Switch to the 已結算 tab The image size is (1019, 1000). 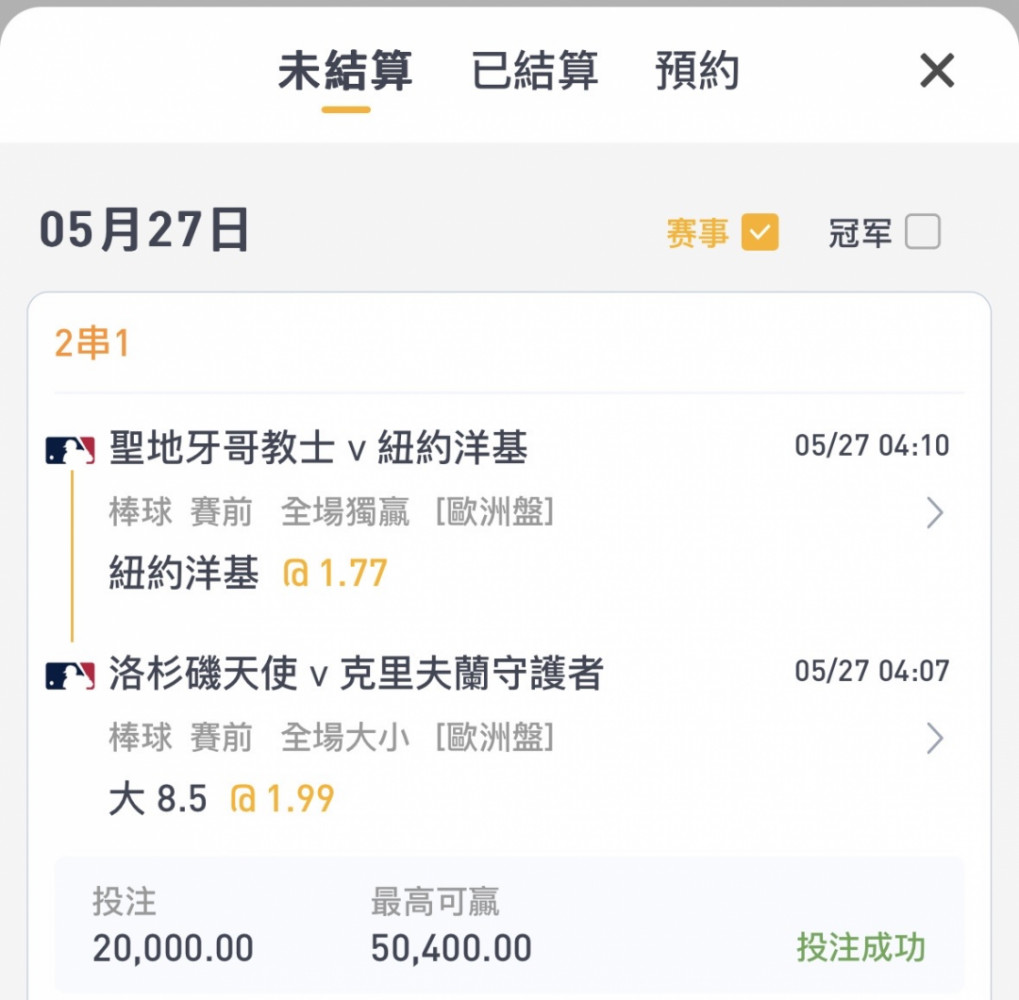(x=534, y=70)
